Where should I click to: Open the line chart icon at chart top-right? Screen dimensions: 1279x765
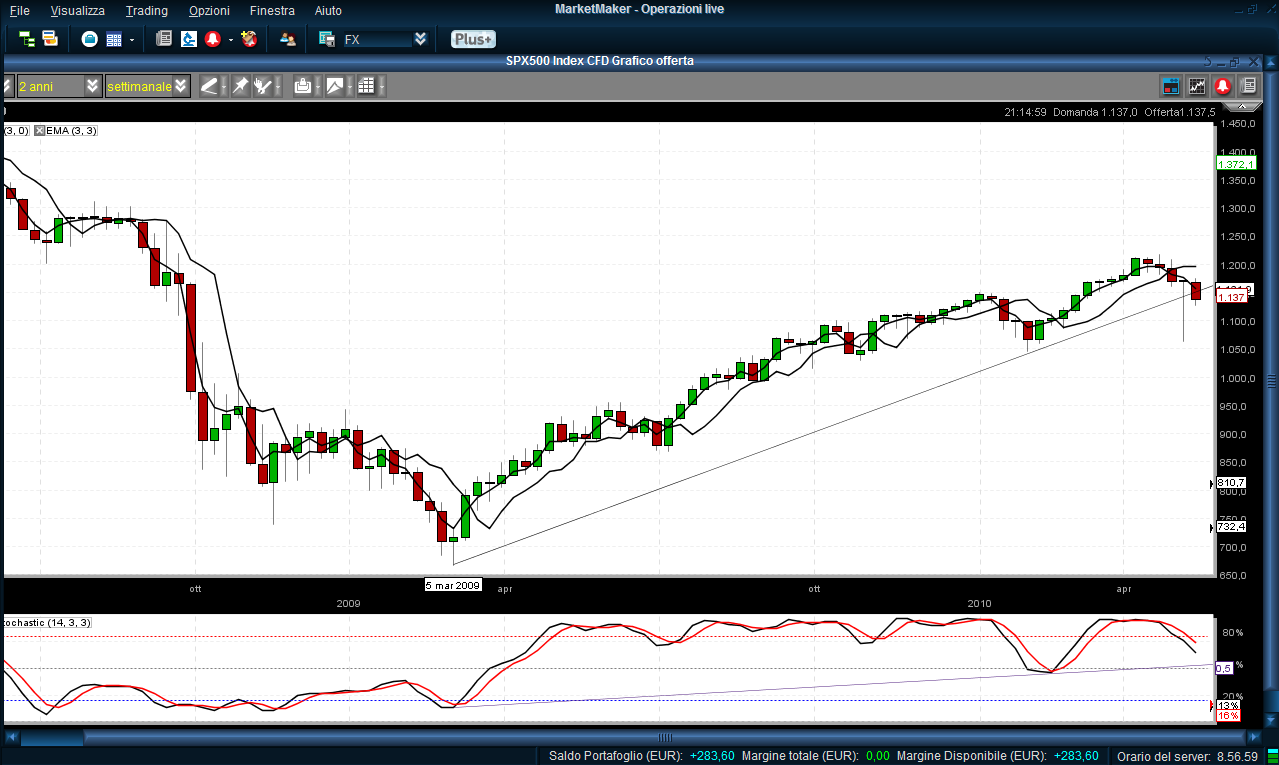[1196, 86]
